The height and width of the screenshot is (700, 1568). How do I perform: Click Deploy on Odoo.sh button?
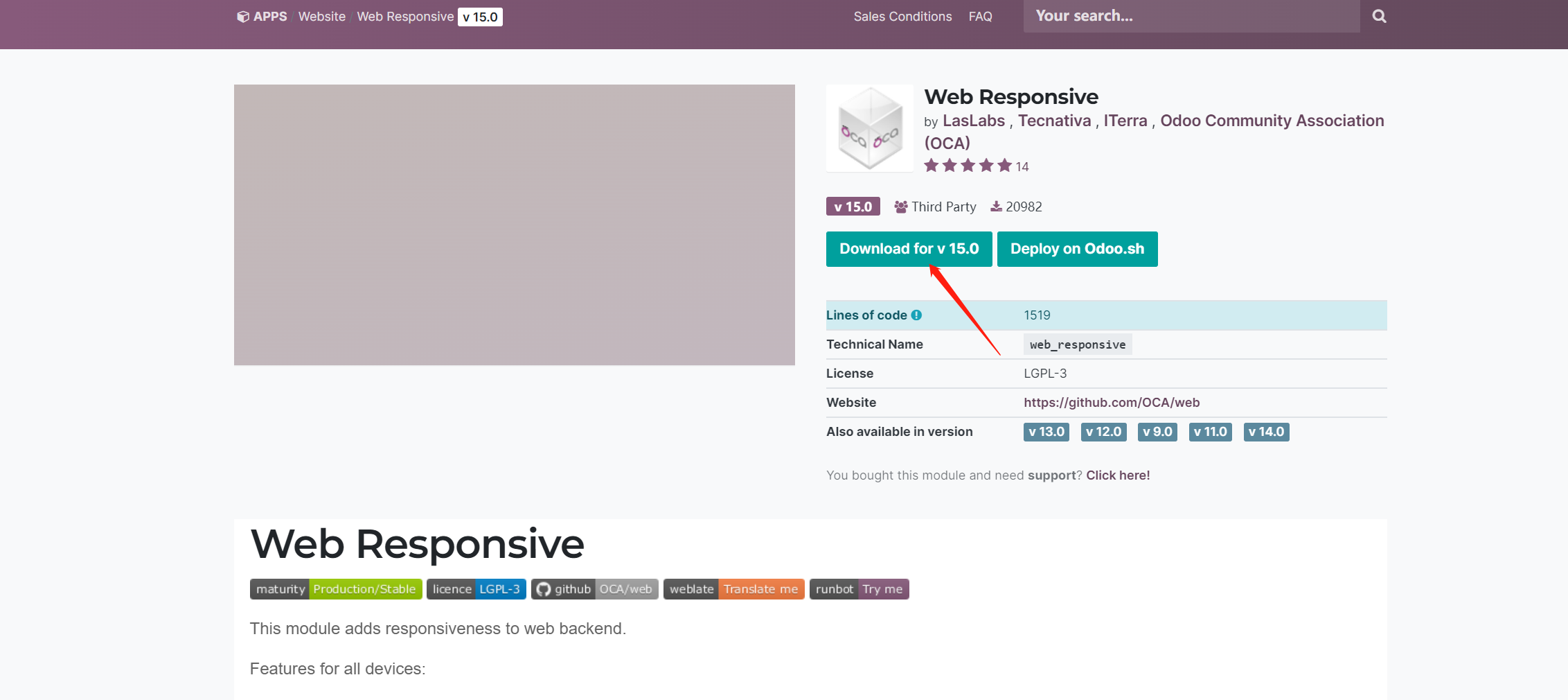point(1077,249)
